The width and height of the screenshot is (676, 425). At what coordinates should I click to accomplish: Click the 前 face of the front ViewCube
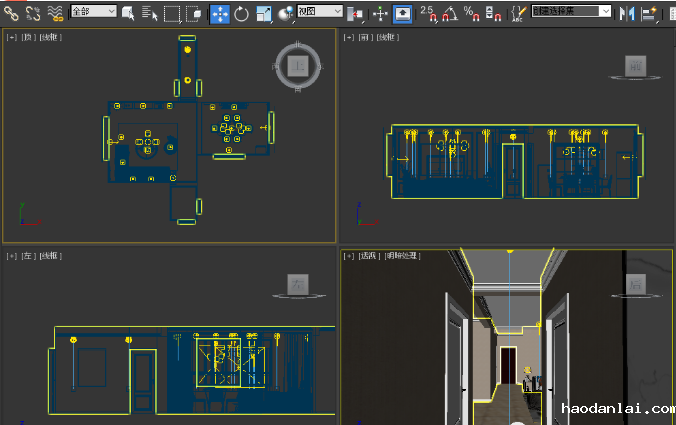635,66
